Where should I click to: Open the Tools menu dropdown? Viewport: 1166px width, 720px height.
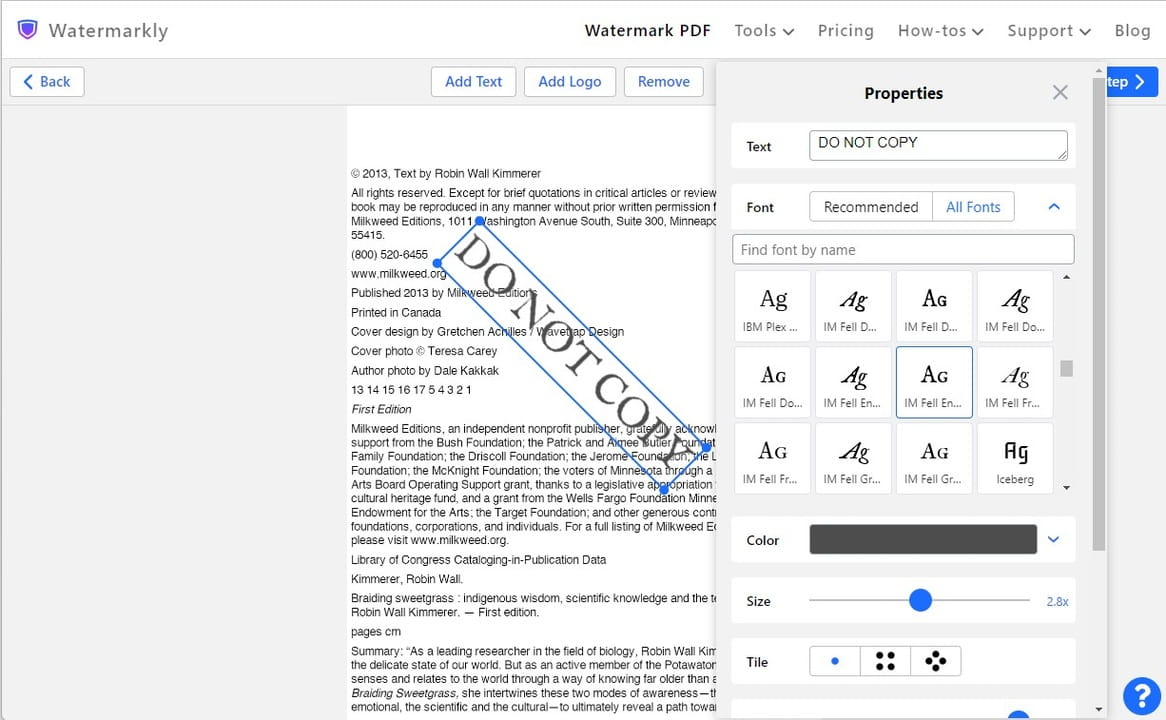click(764, 30)
